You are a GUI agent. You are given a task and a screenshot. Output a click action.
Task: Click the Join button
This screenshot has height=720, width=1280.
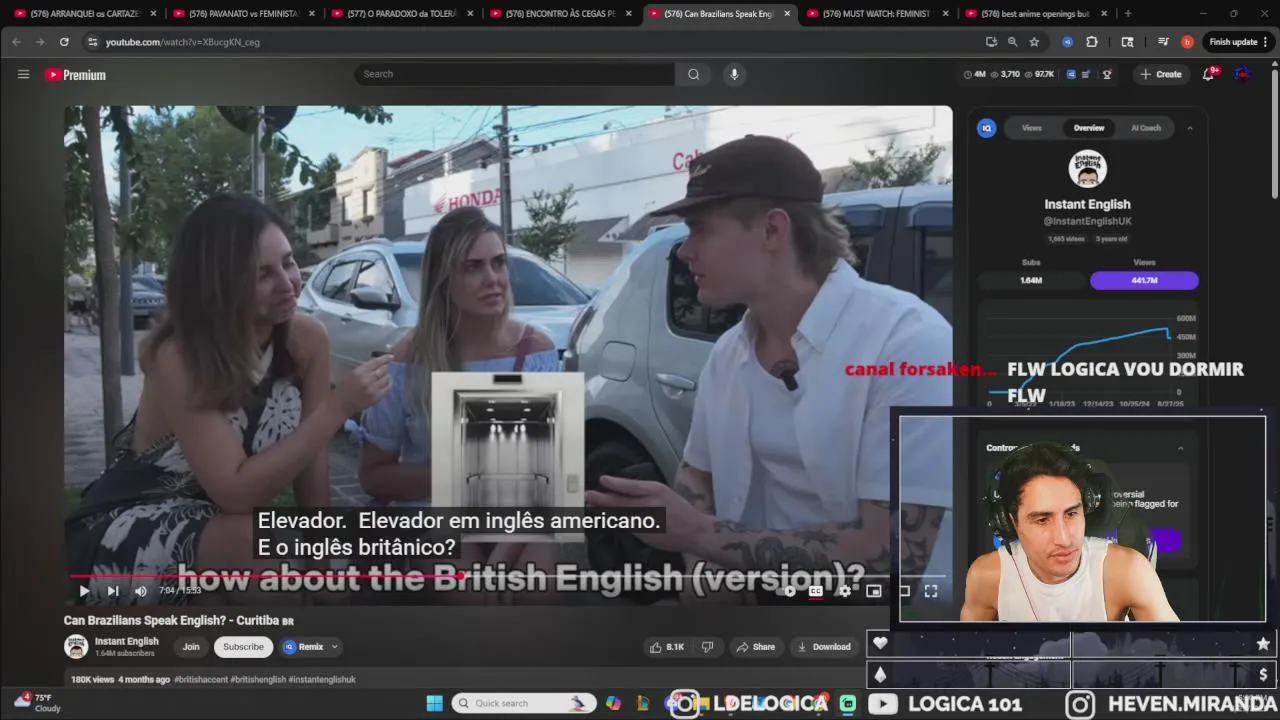coord(191,647)
